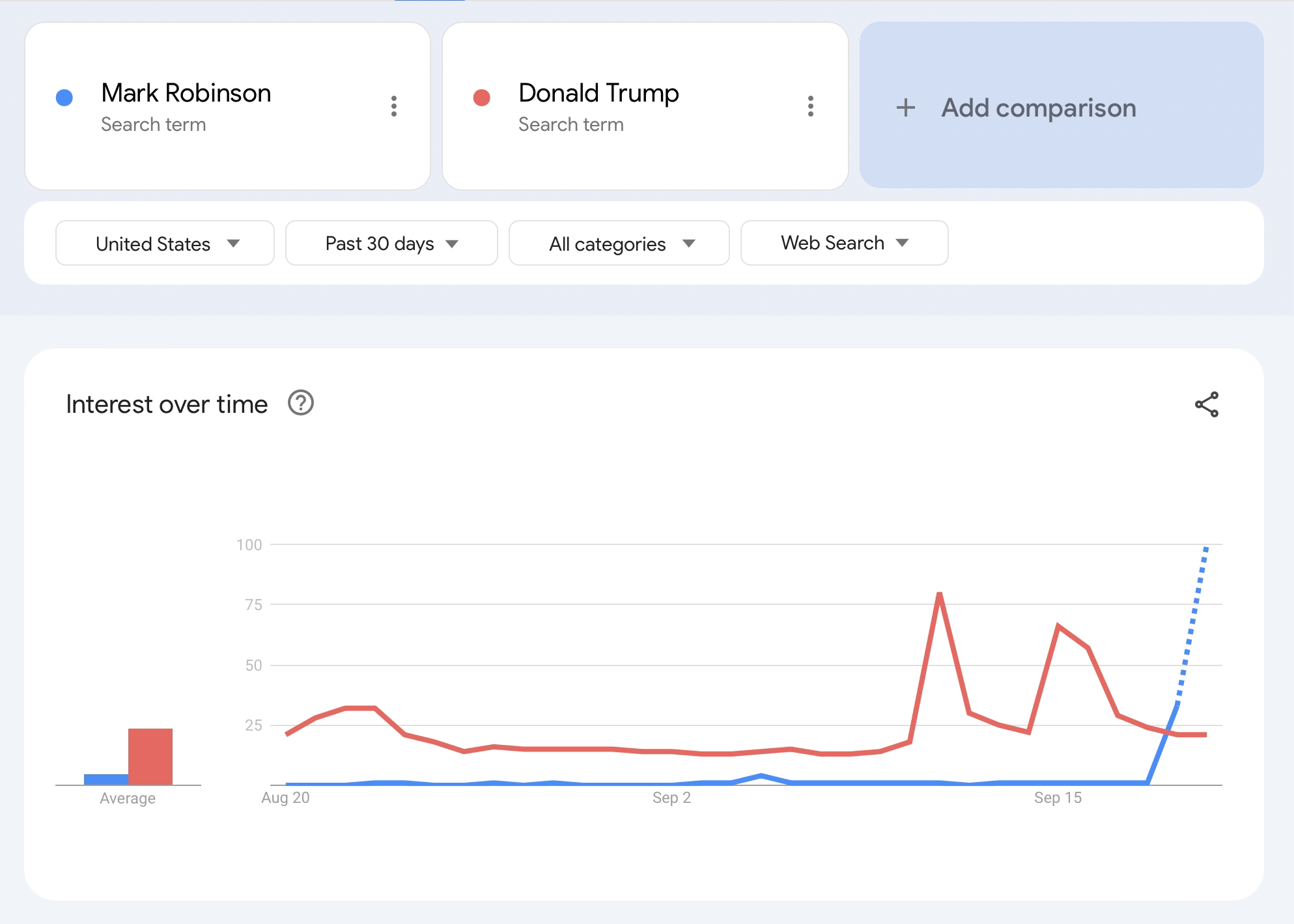The height and width of the screenshot is (924, 1294).
Task: Click the 75 value on the y-axis
Action: click(253, 605)
